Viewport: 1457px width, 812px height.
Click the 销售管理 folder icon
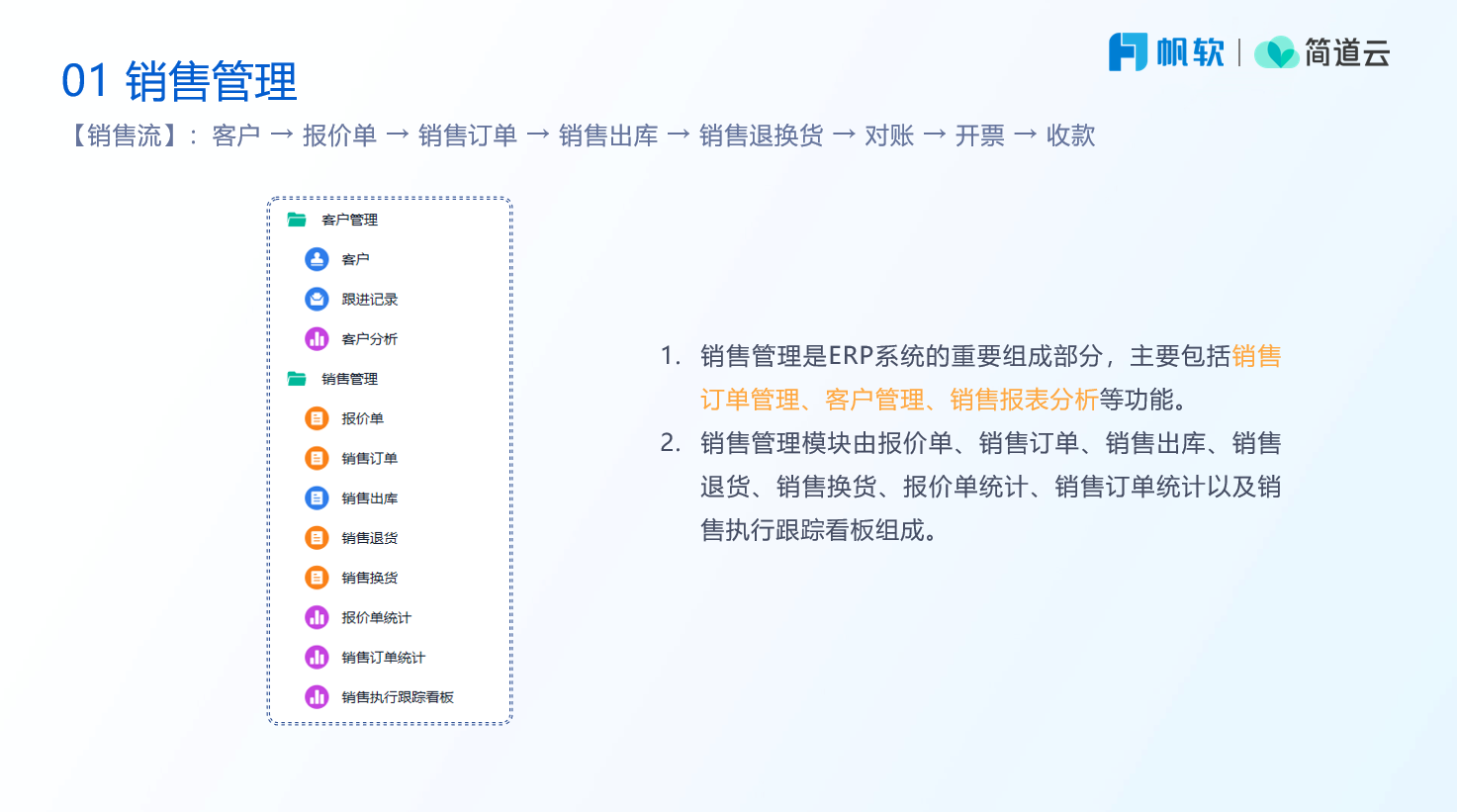(x=297, y=379)
